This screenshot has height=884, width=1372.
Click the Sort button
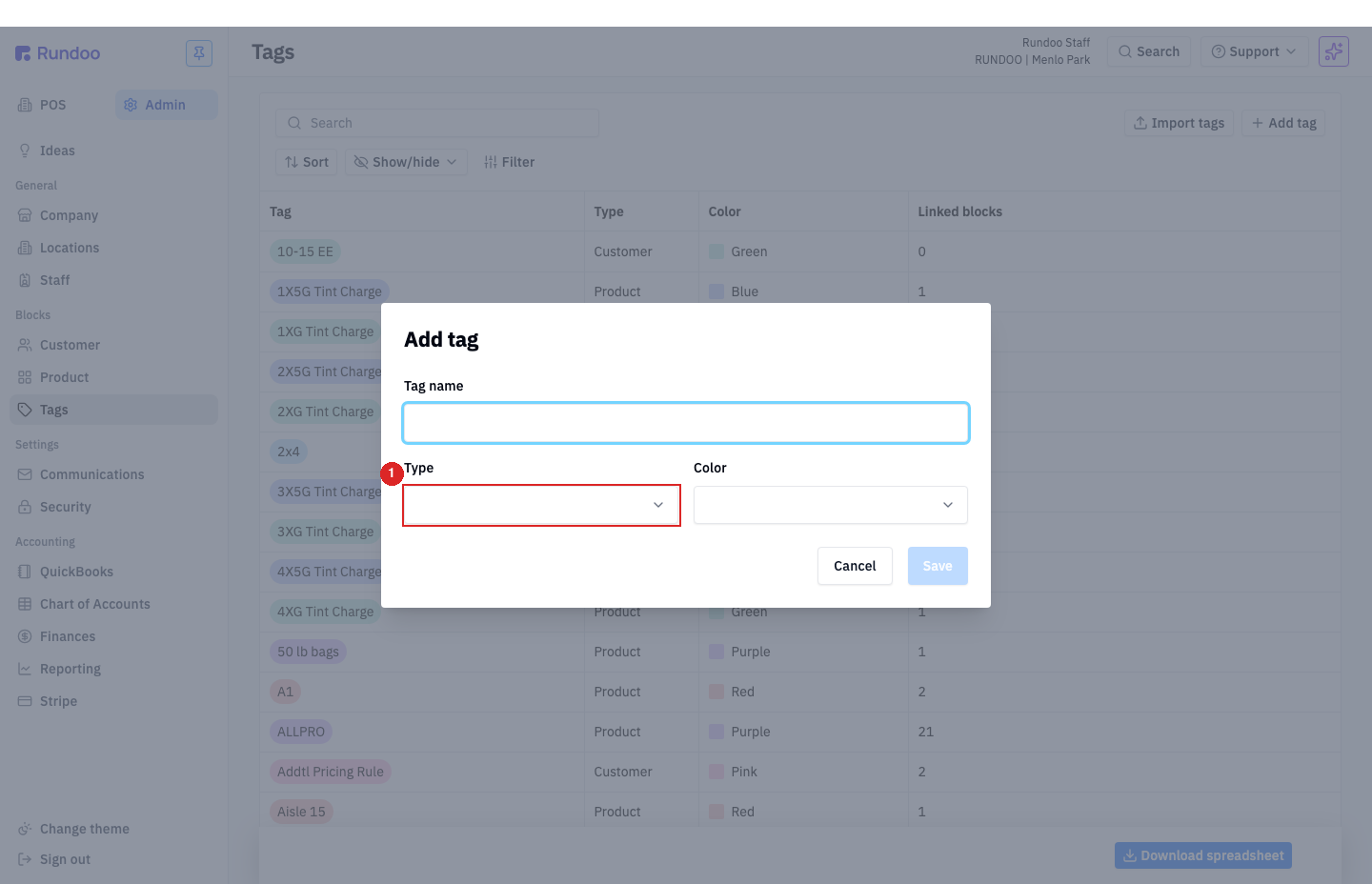307,162
